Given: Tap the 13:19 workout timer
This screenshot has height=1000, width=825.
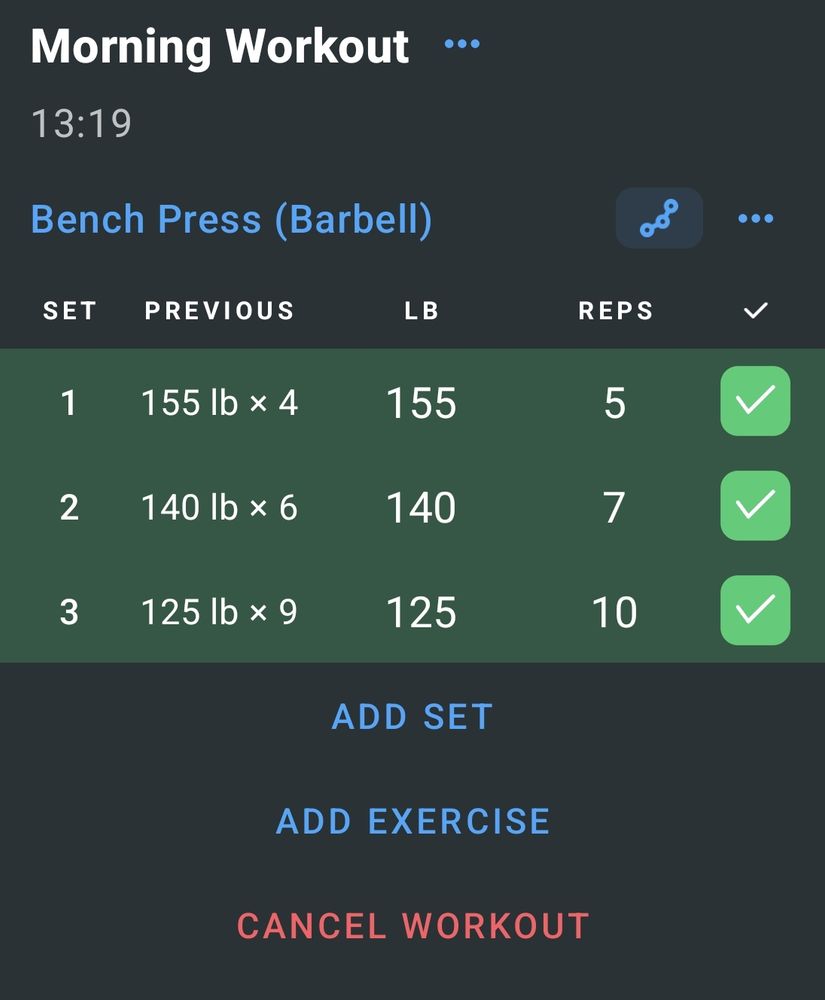Looking at the screenshot, I should 81,123.
